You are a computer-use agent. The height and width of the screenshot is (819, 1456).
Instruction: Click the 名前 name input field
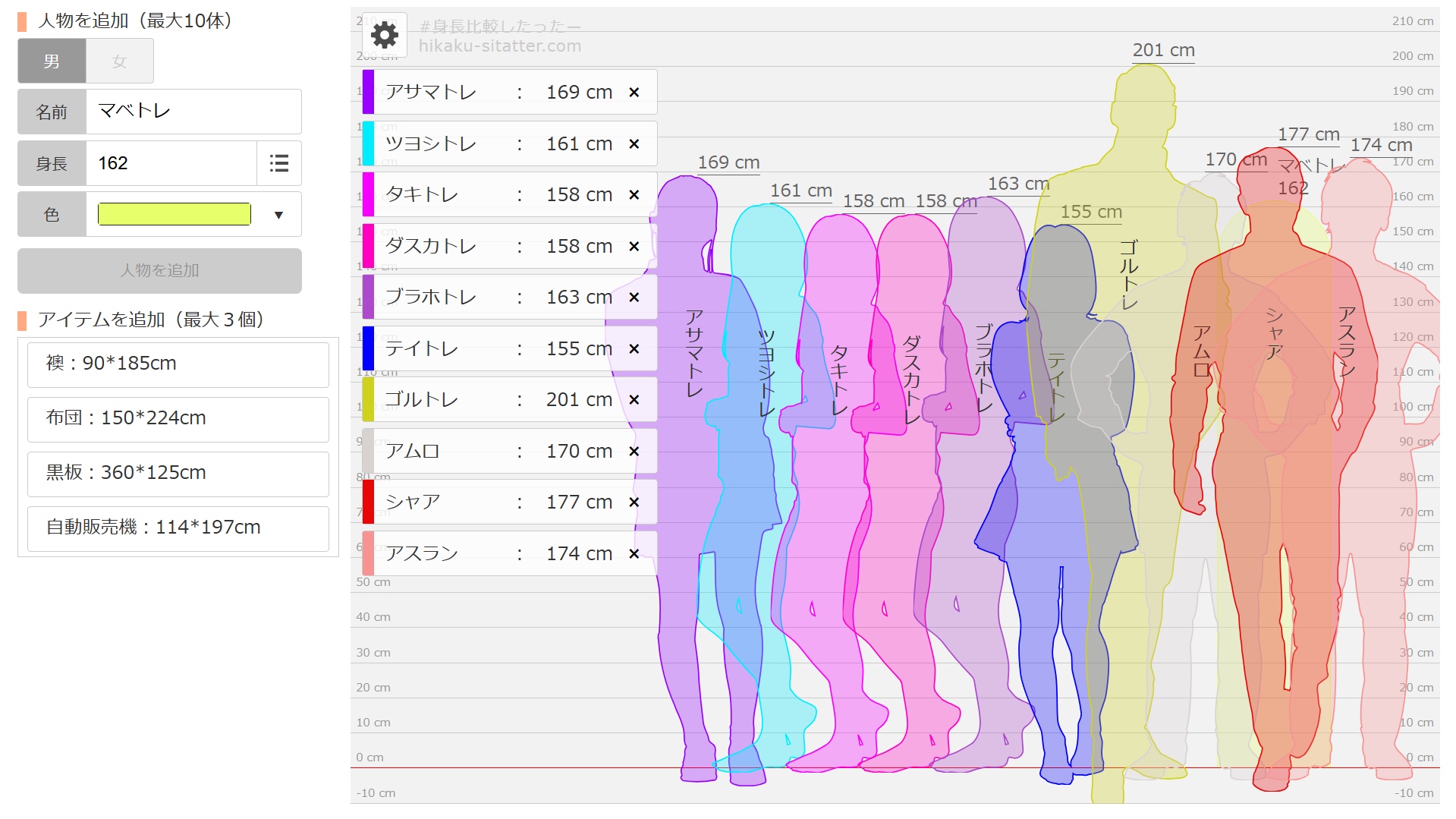193,112
